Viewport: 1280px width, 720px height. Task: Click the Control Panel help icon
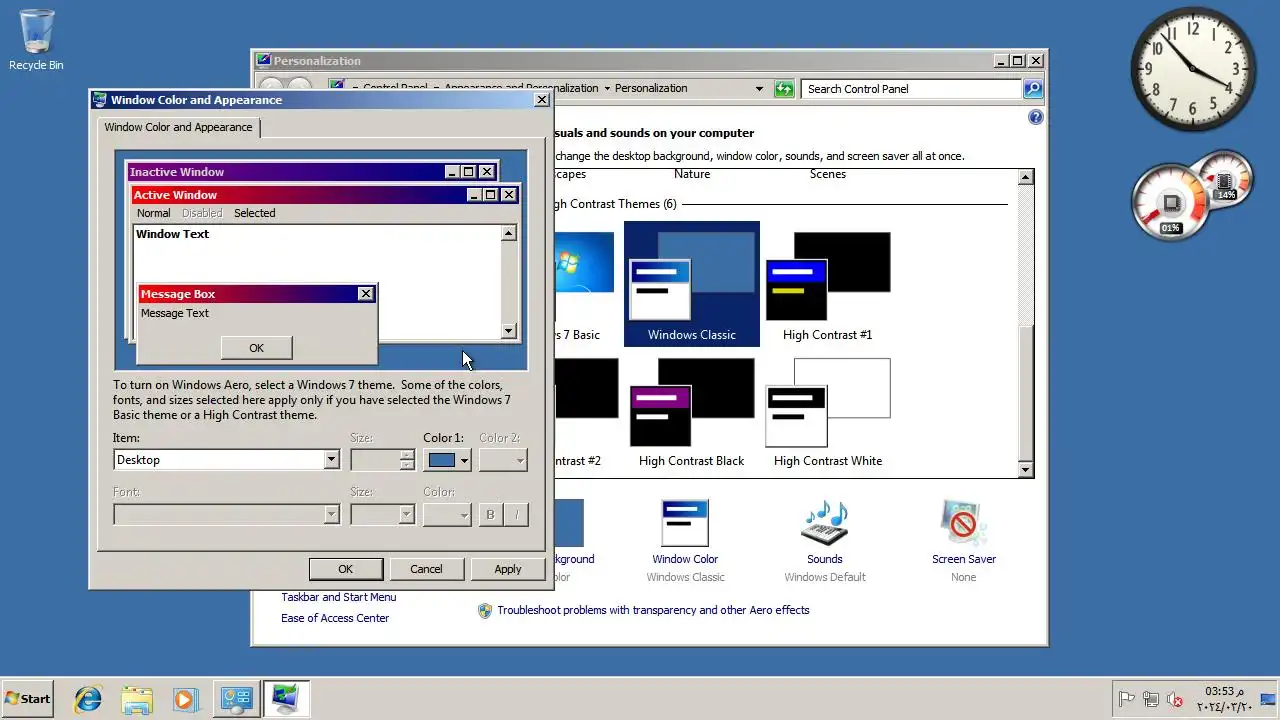tap(1036, 117)
